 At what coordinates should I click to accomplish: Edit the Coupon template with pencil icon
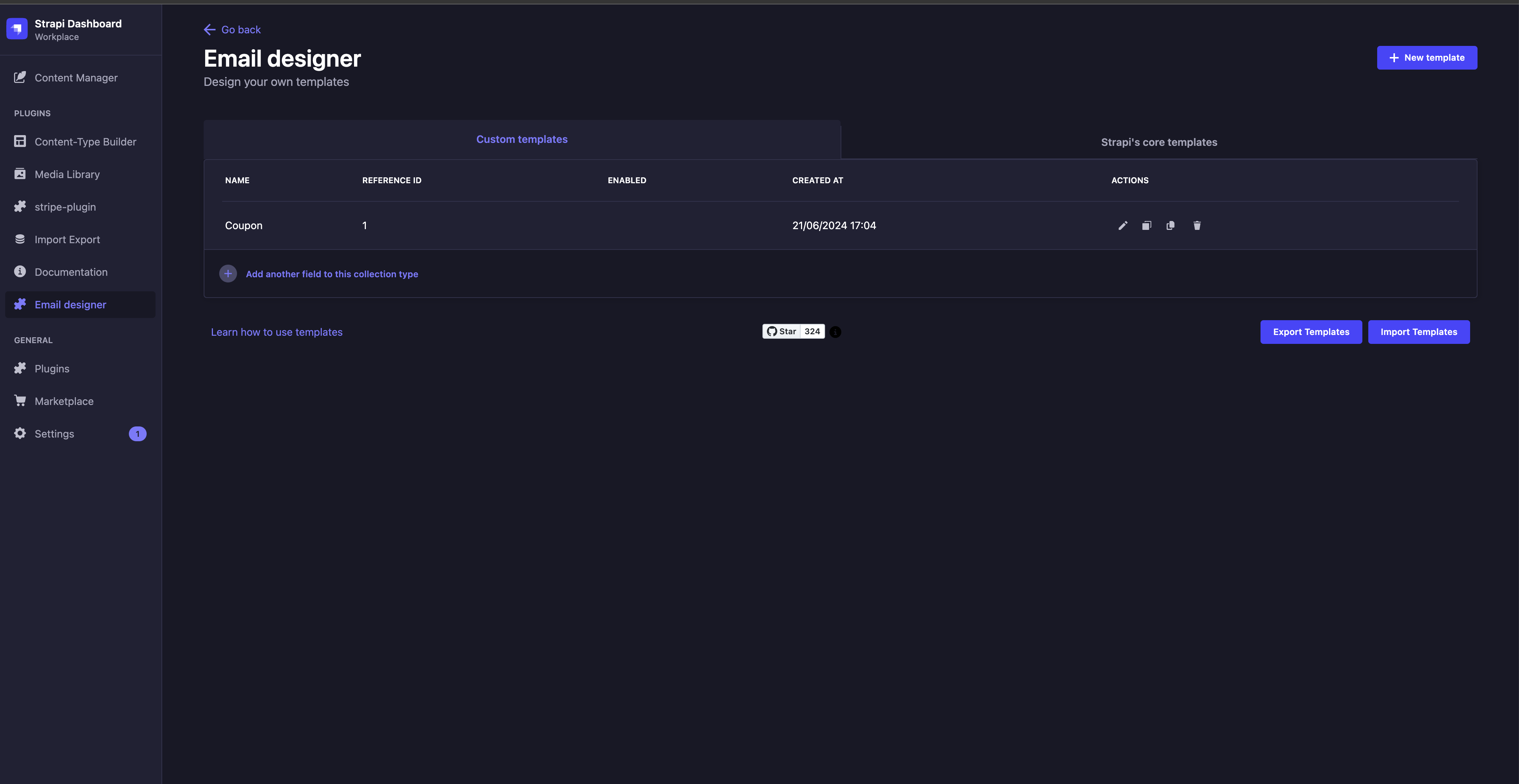[1123, 225]
